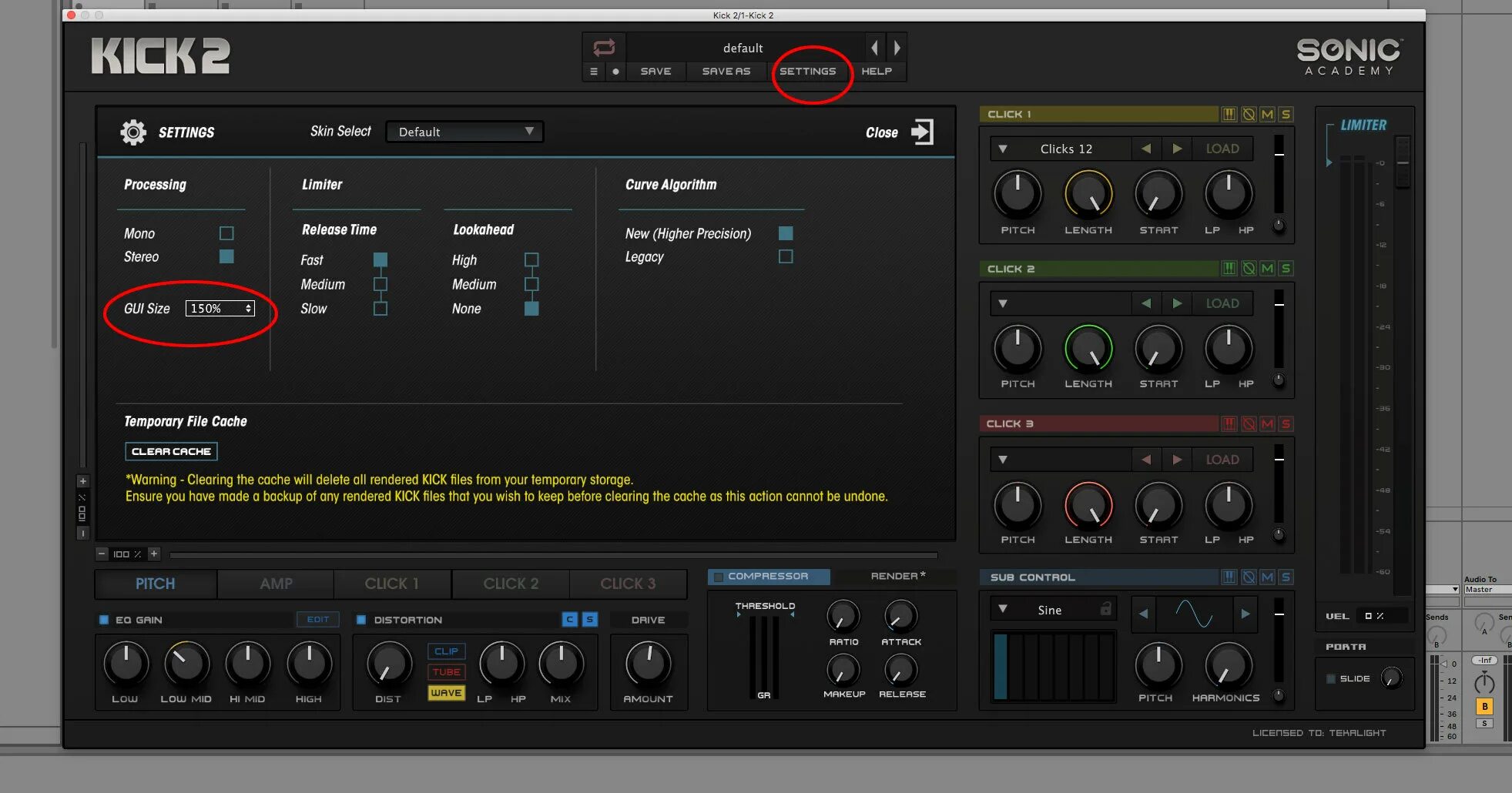Go to the next preset arrow
Image resolution: width=1512 pixels, height=793 pixels.
click(897, 48)
